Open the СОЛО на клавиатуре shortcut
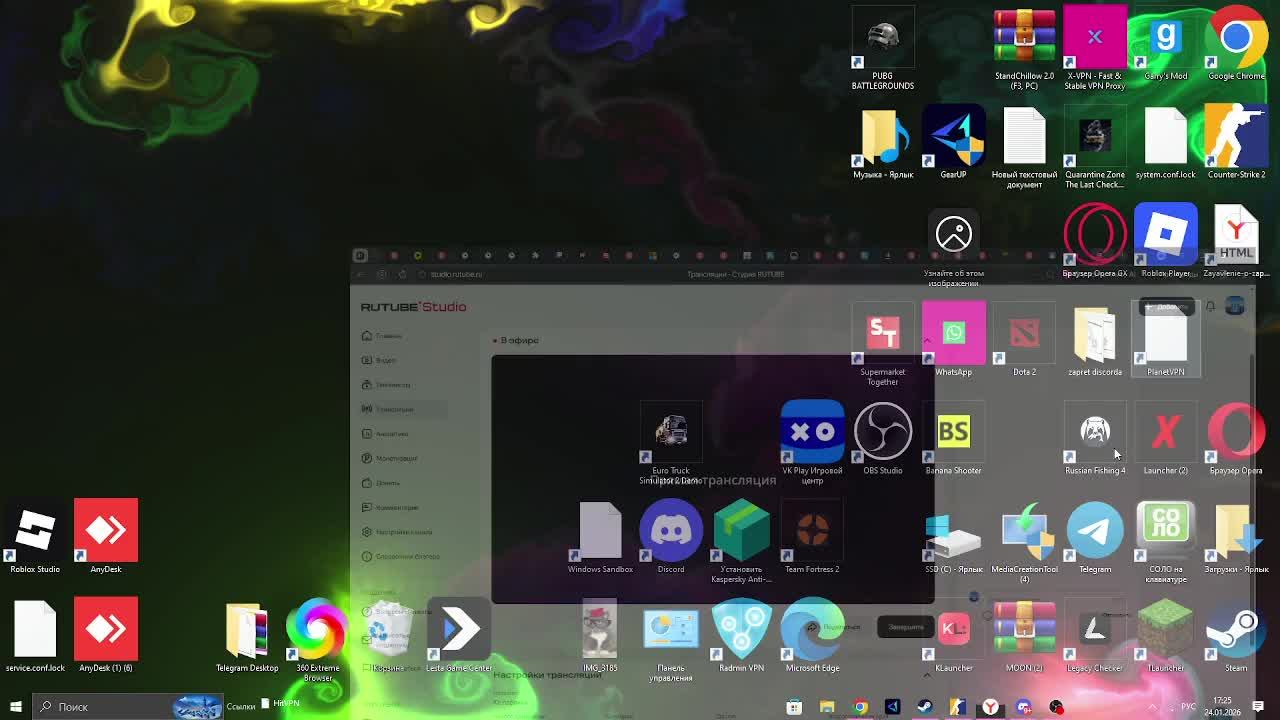The width and height of the screenshot is (1280, 720). pyautogui.click(x=1166, y=530)
